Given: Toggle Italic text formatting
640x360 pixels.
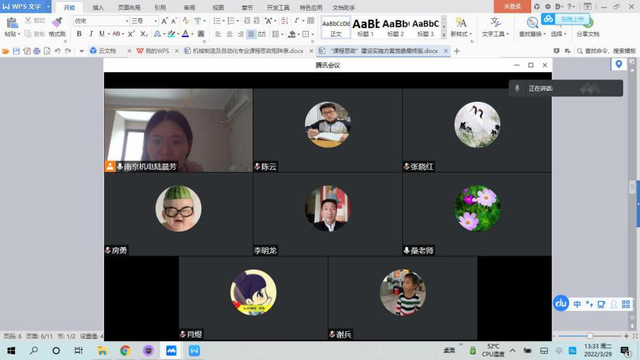Looking at the screenshot, I should pos(91,34).
